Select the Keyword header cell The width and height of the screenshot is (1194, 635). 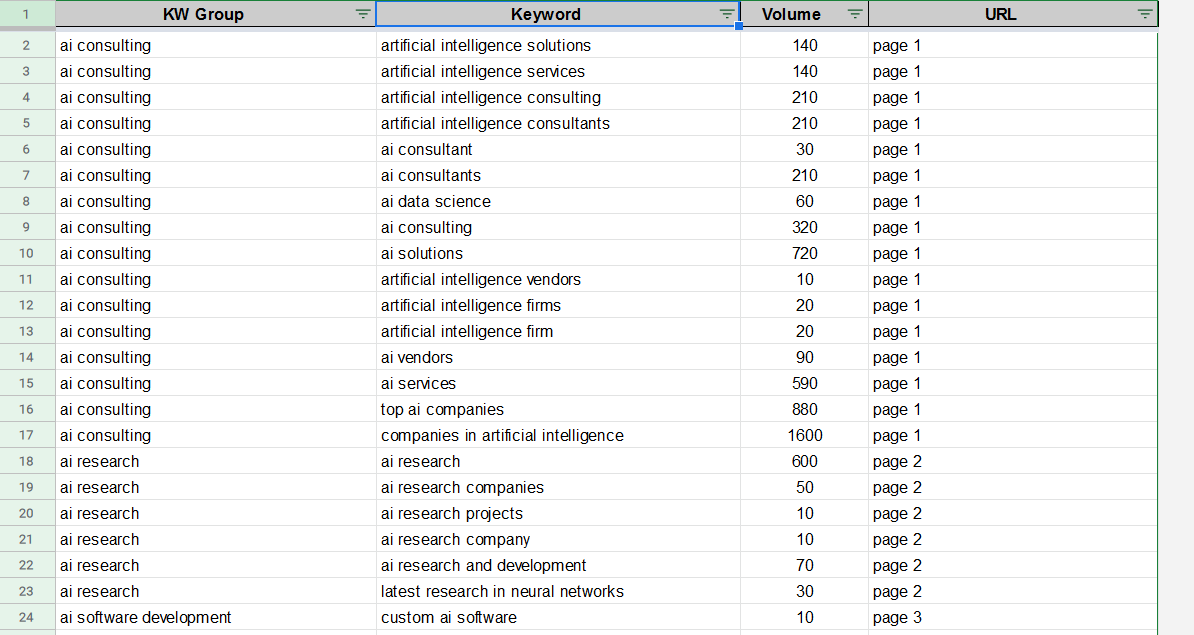pos(545,14)
